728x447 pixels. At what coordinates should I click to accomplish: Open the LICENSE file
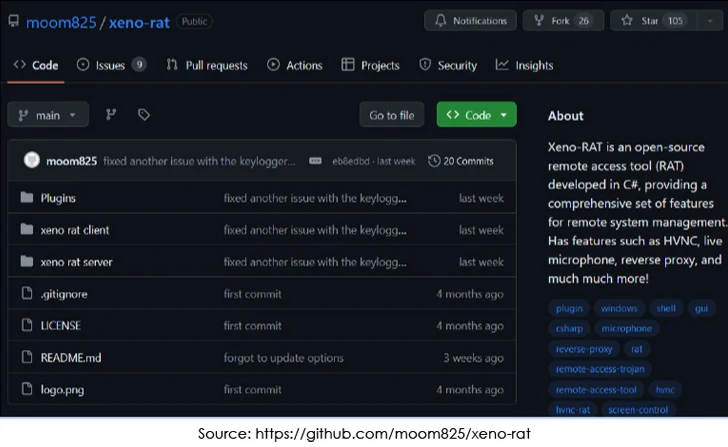61,326
